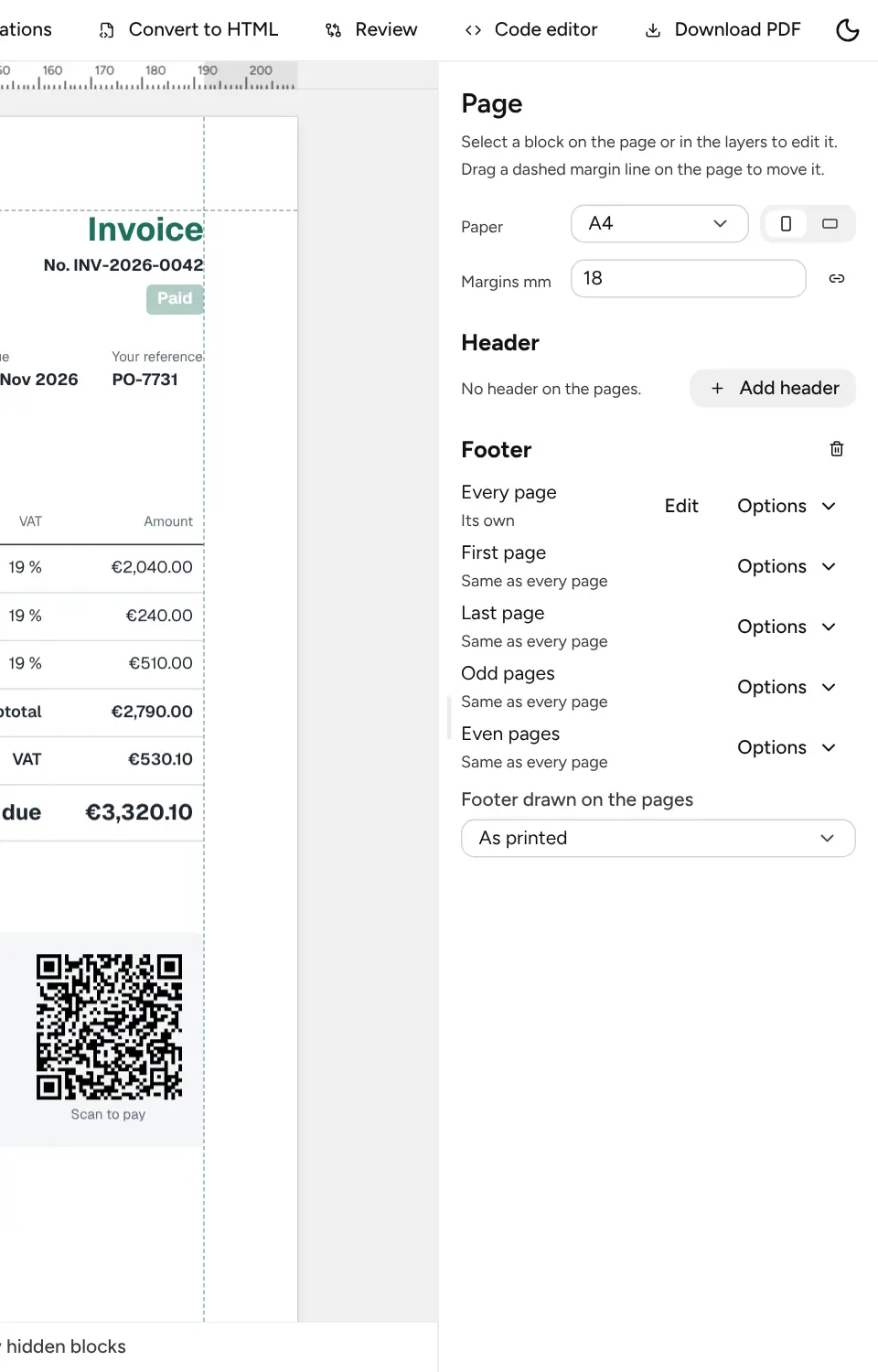This screenshot has width=878, height=1372.
Task: Delete the footer with the trash icon
Action: [x=837, y=449]
